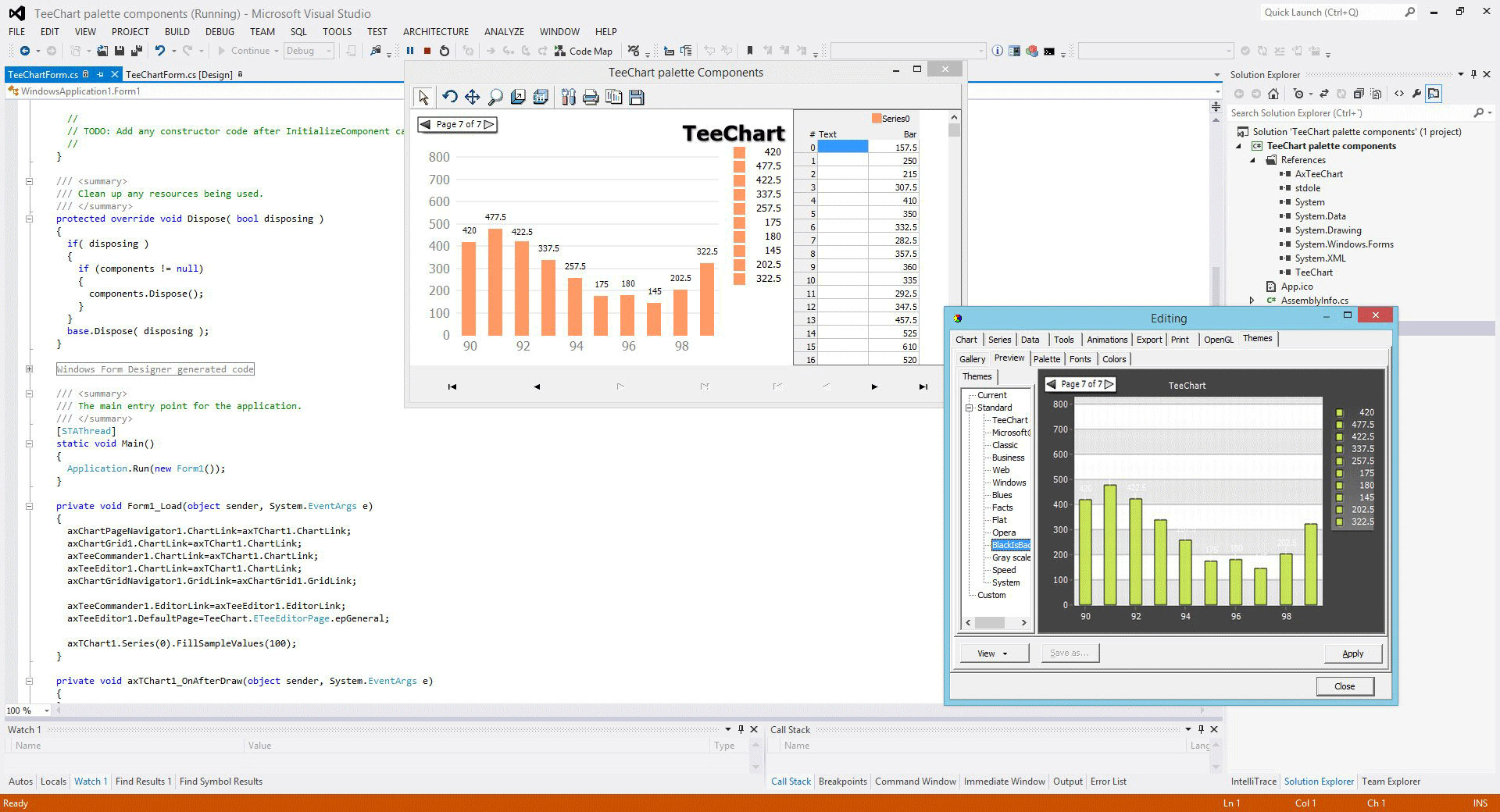Stop debugging with the red square
Viewport: 1500px width, 812px height.
pos(427,51)
